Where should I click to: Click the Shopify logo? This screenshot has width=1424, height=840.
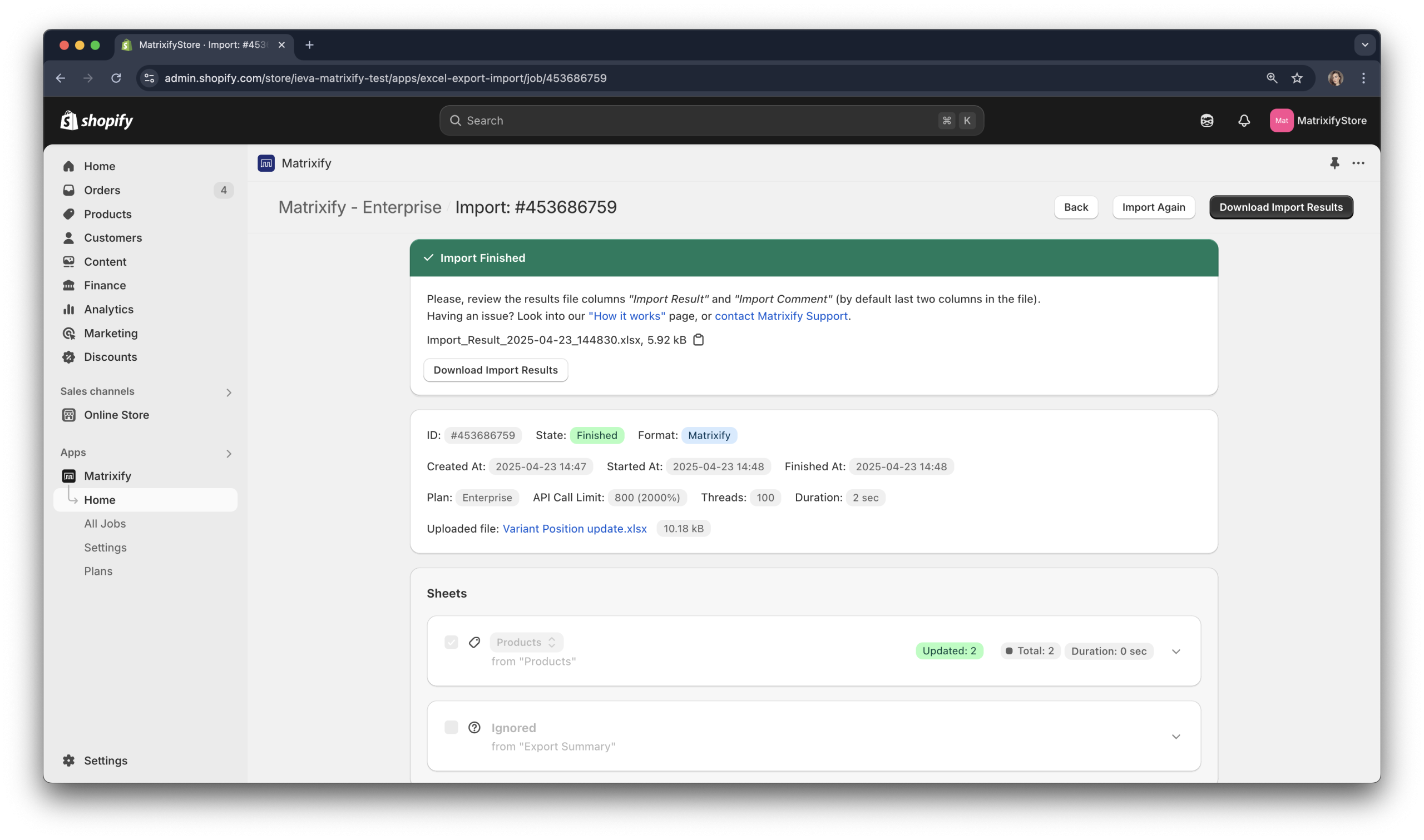(x=96, y=121)
